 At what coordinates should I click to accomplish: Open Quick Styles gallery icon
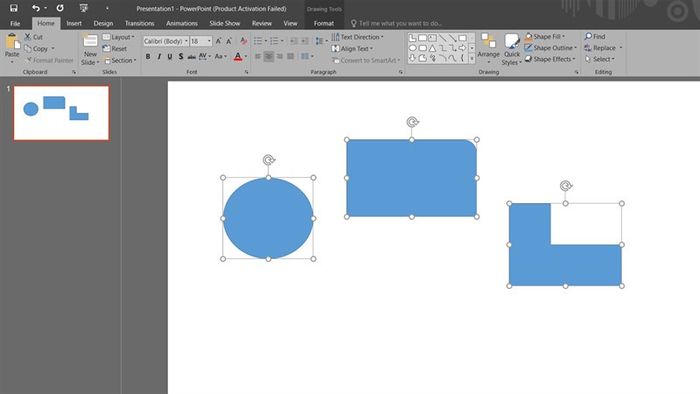pos(512,41)
